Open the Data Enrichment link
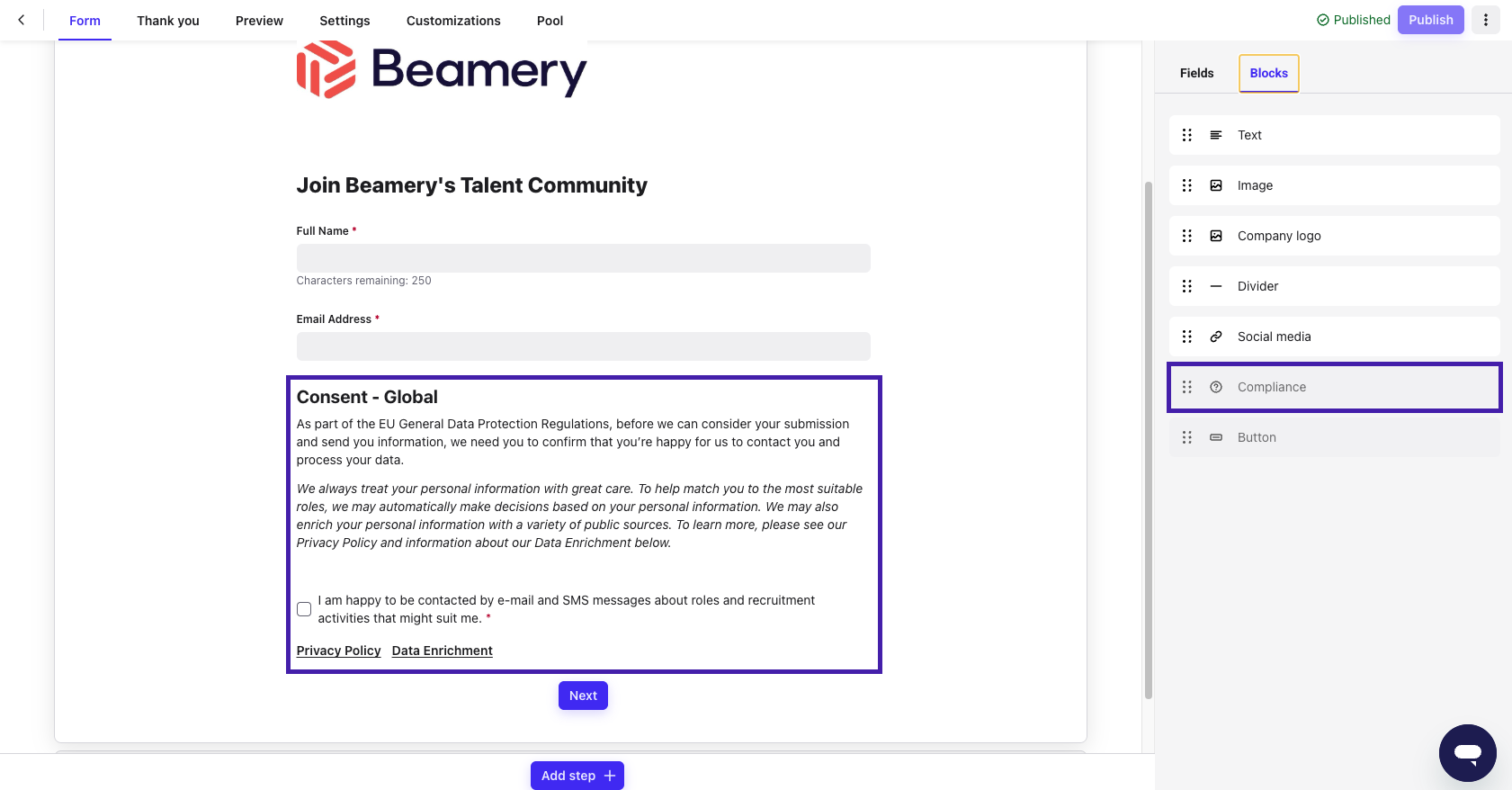This screenshot has height=790, width=1512. coord(443,651)
